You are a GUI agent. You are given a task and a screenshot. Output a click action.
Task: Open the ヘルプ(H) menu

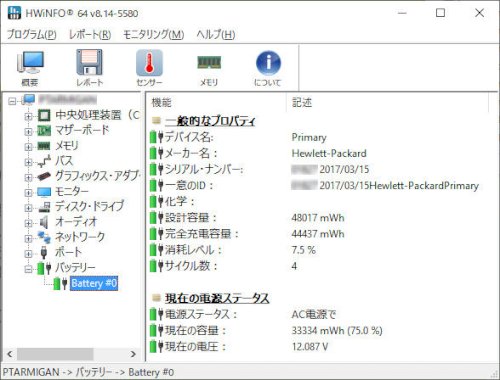tap(216, 34)
